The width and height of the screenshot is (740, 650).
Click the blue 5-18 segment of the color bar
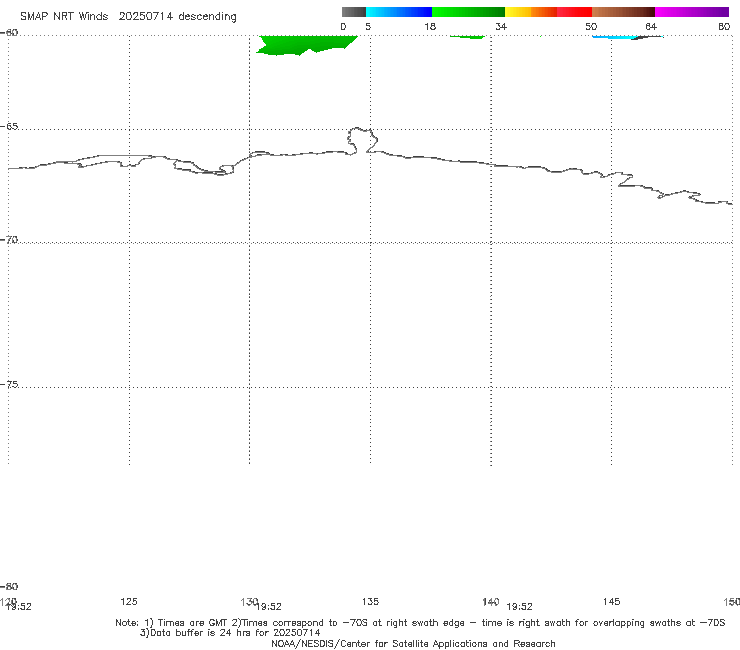[399, 12]
